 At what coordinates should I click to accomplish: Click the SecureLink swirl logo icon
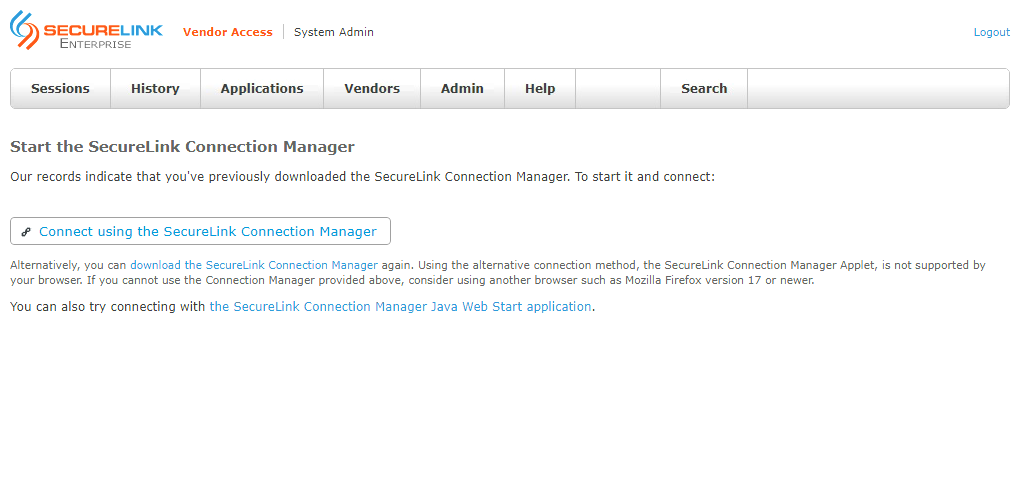tap(25, 29)
